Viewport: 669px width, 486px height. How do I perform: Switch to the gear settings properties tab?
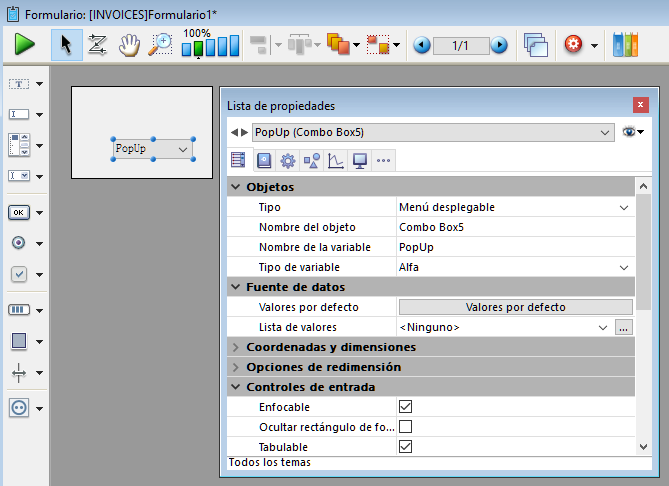click(x=287, y=160)
